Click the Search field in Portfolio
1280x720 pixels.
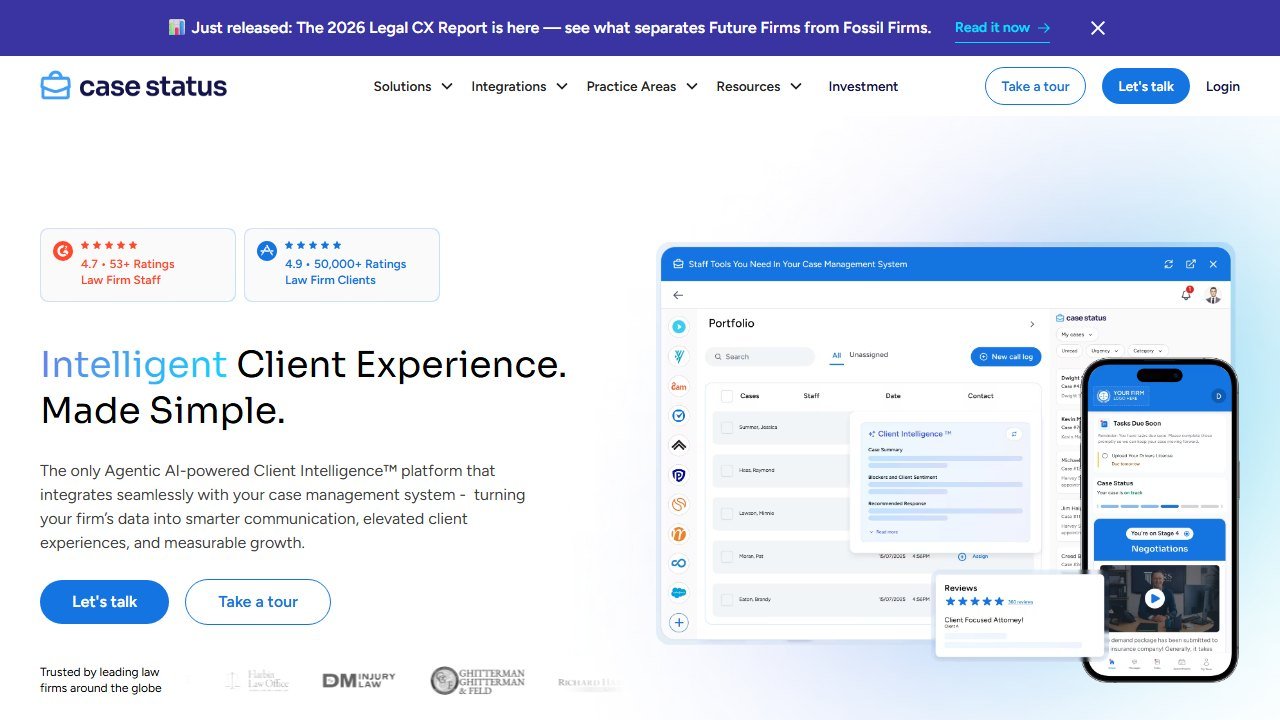point(760,356)
